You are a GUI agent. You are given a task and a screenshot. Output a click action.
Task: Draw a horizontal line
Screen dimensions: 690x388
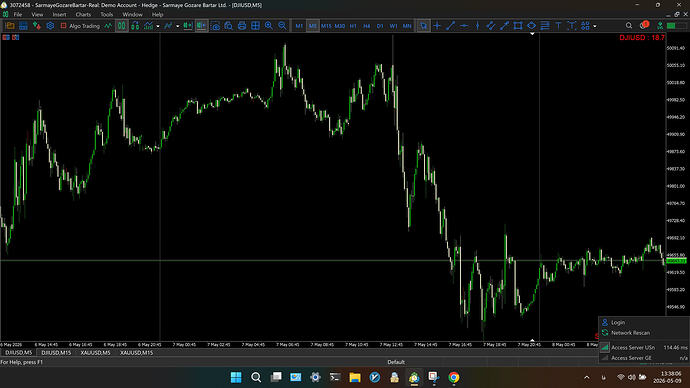(464, 26)
